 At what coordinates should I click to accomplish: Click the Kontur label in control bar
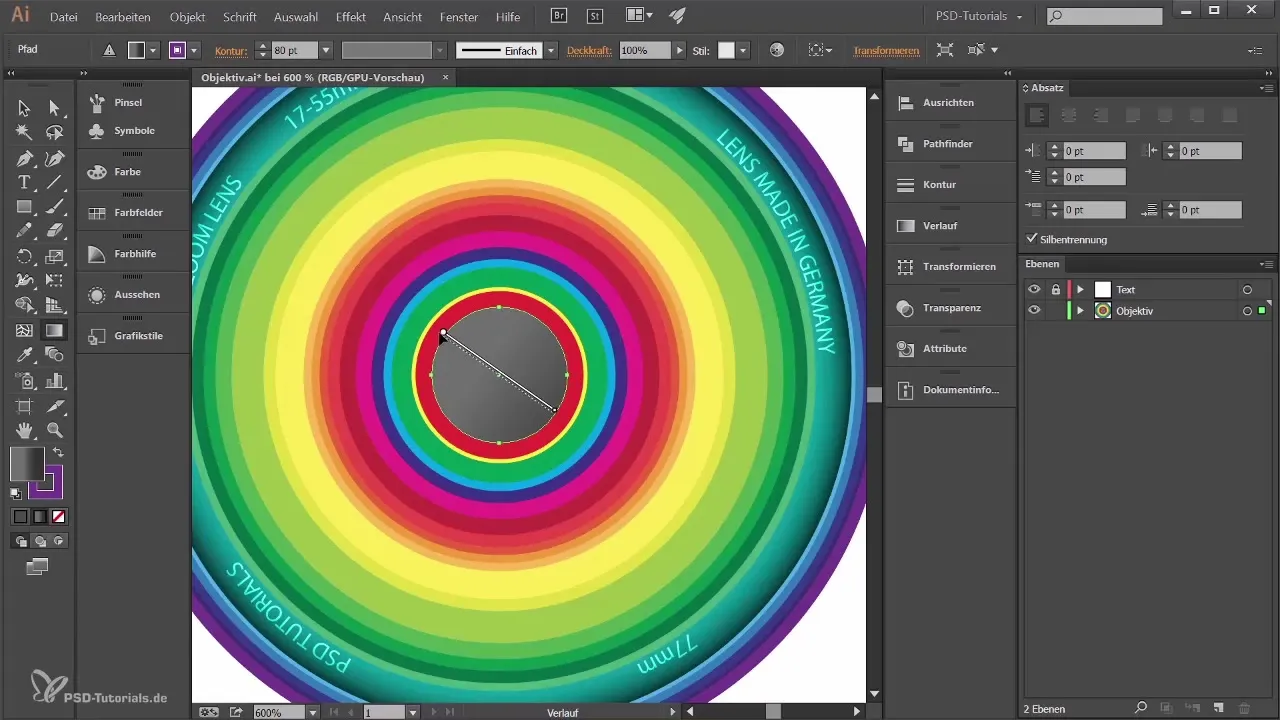[231, 50]
